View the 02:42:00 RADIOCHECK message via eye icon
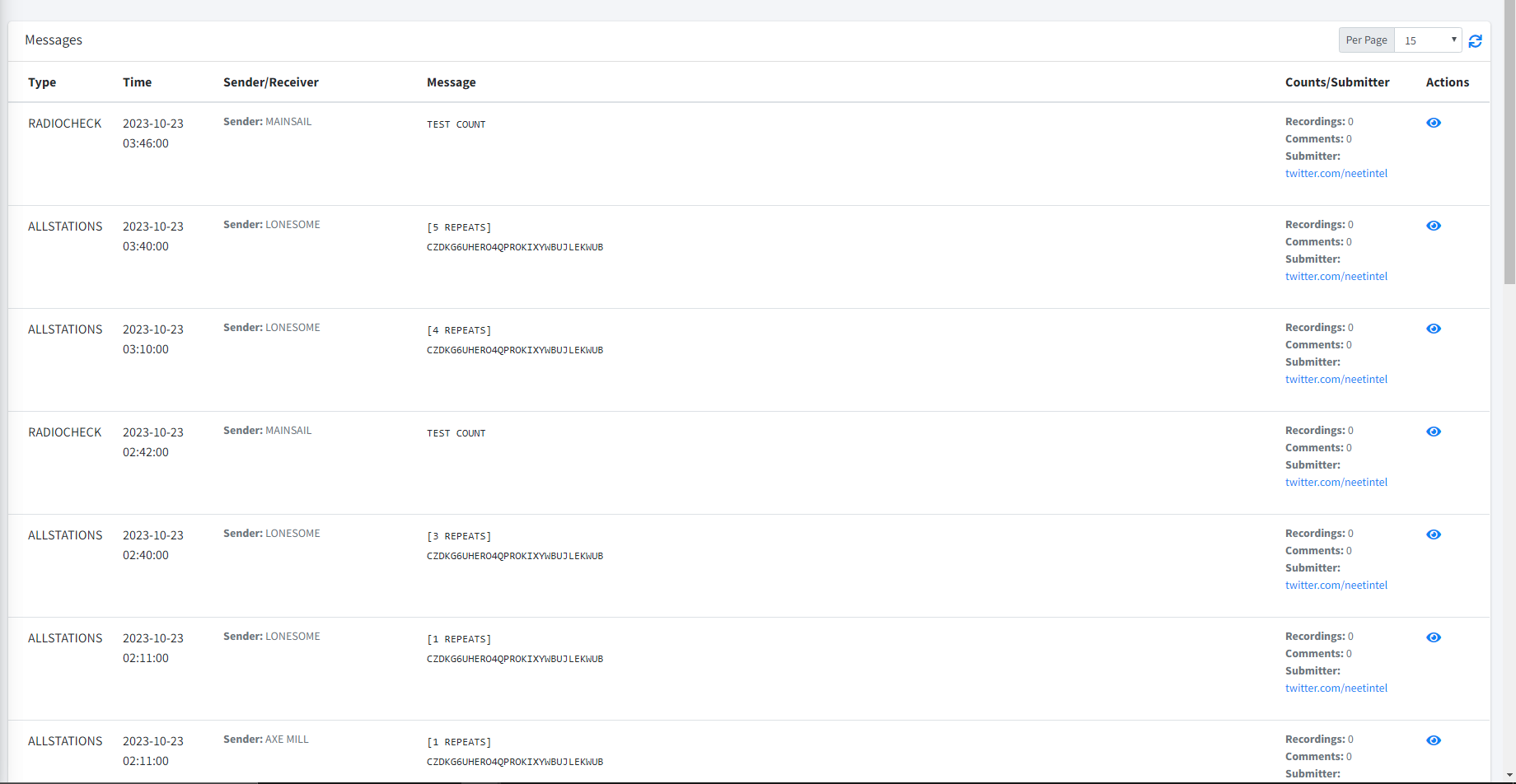 coord(1434,432)
